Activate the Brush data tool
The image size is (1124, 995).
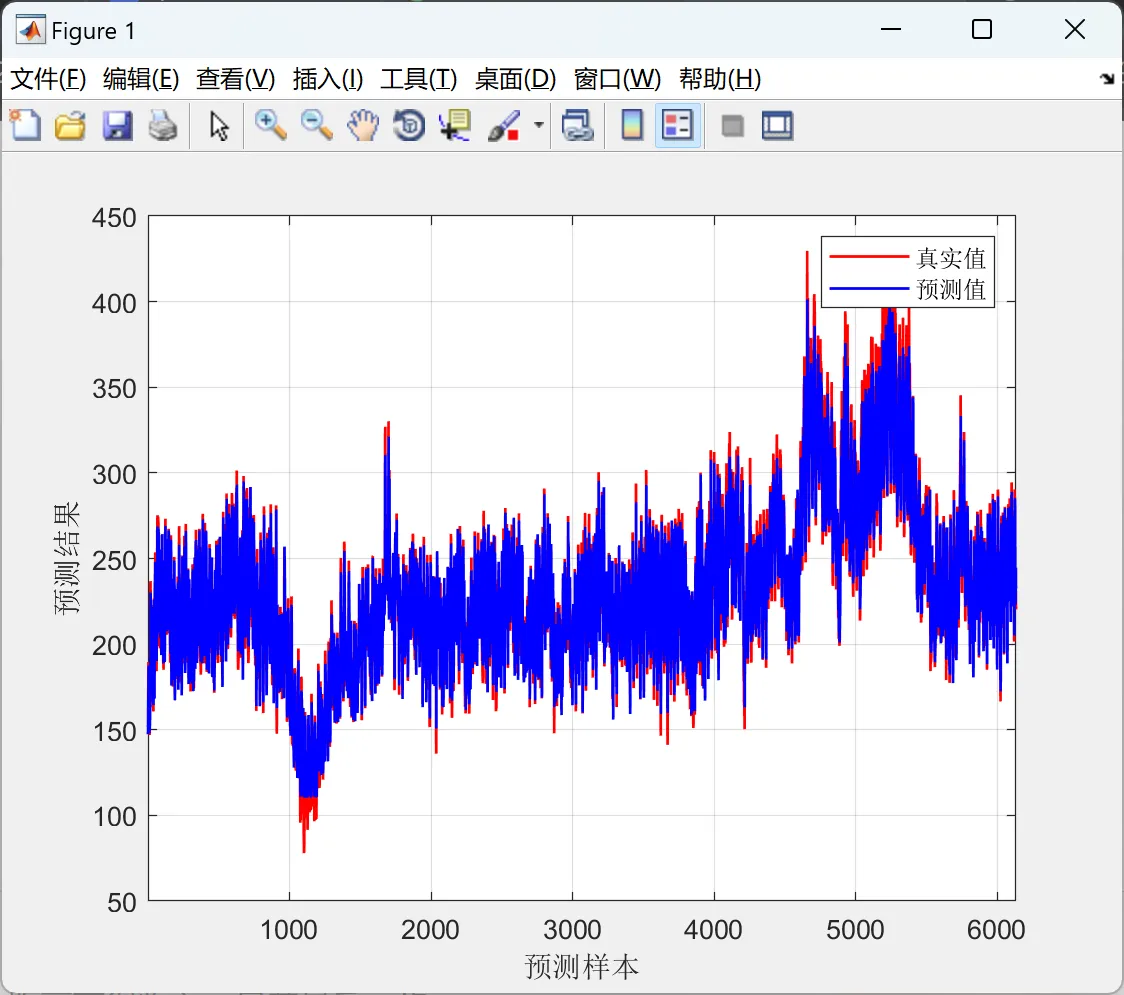coord(504,125)
